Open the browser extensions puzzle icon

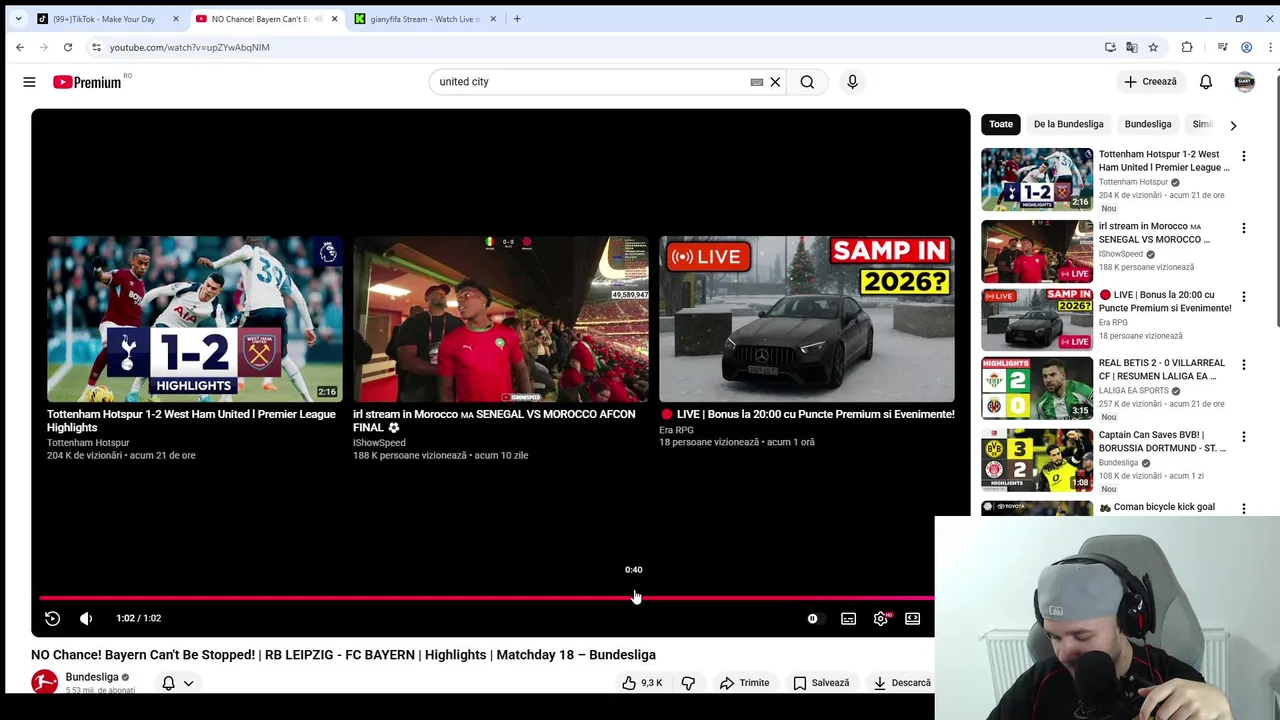click(x=1187, y=47)
